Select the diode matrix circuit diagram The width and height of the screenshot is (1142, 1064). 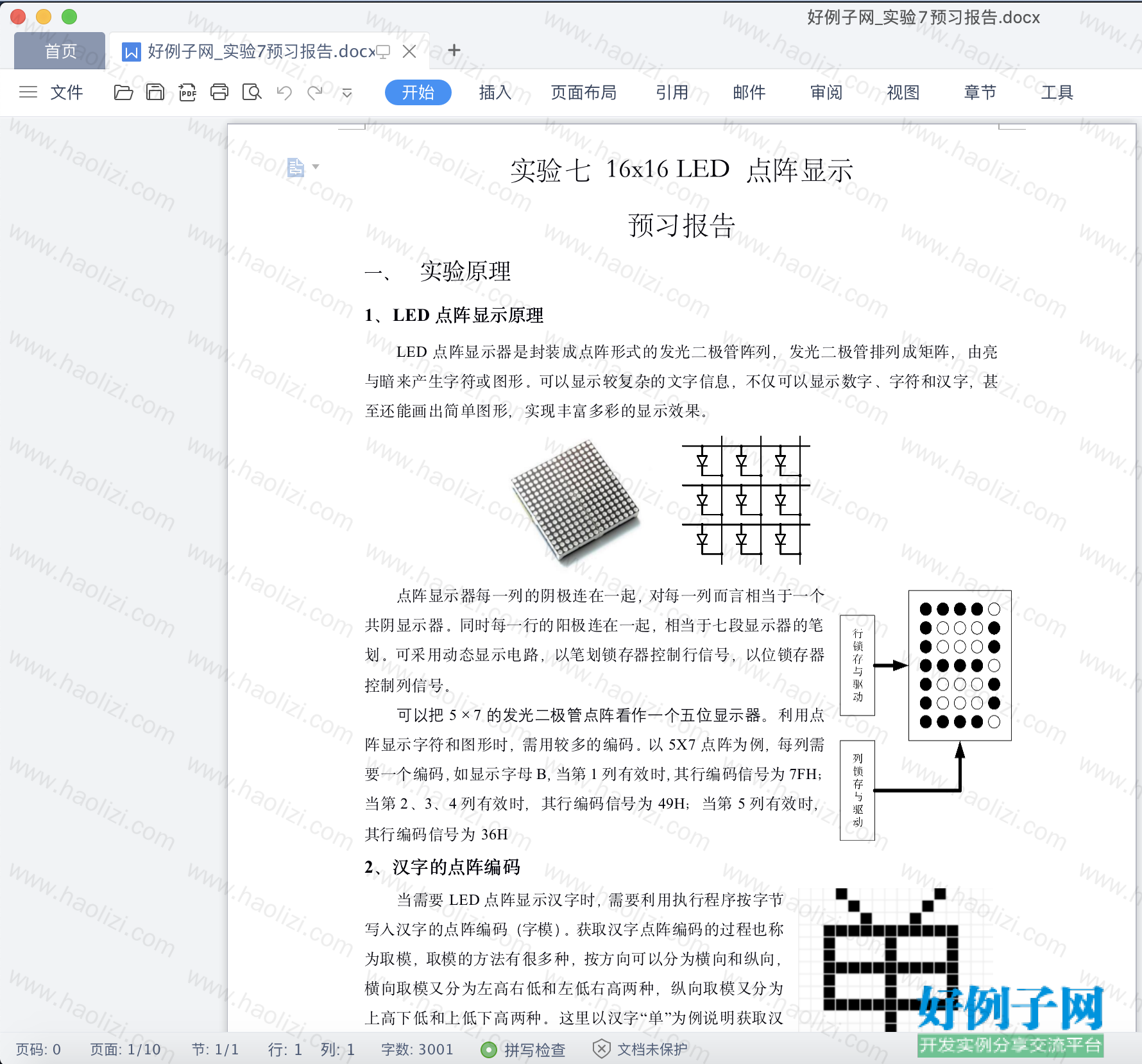746,501
